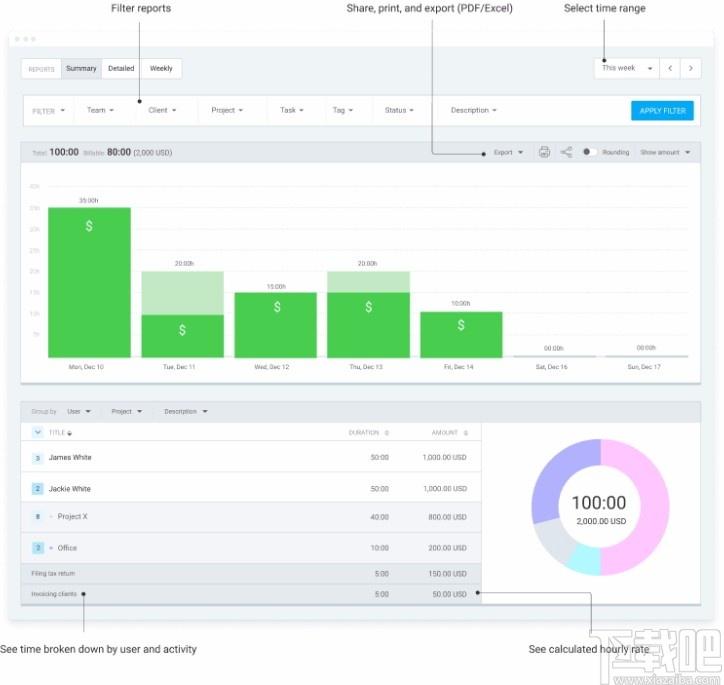Open the Client filter dropdown
Viewport: 724px width, 685px height.
click(162, 110)
